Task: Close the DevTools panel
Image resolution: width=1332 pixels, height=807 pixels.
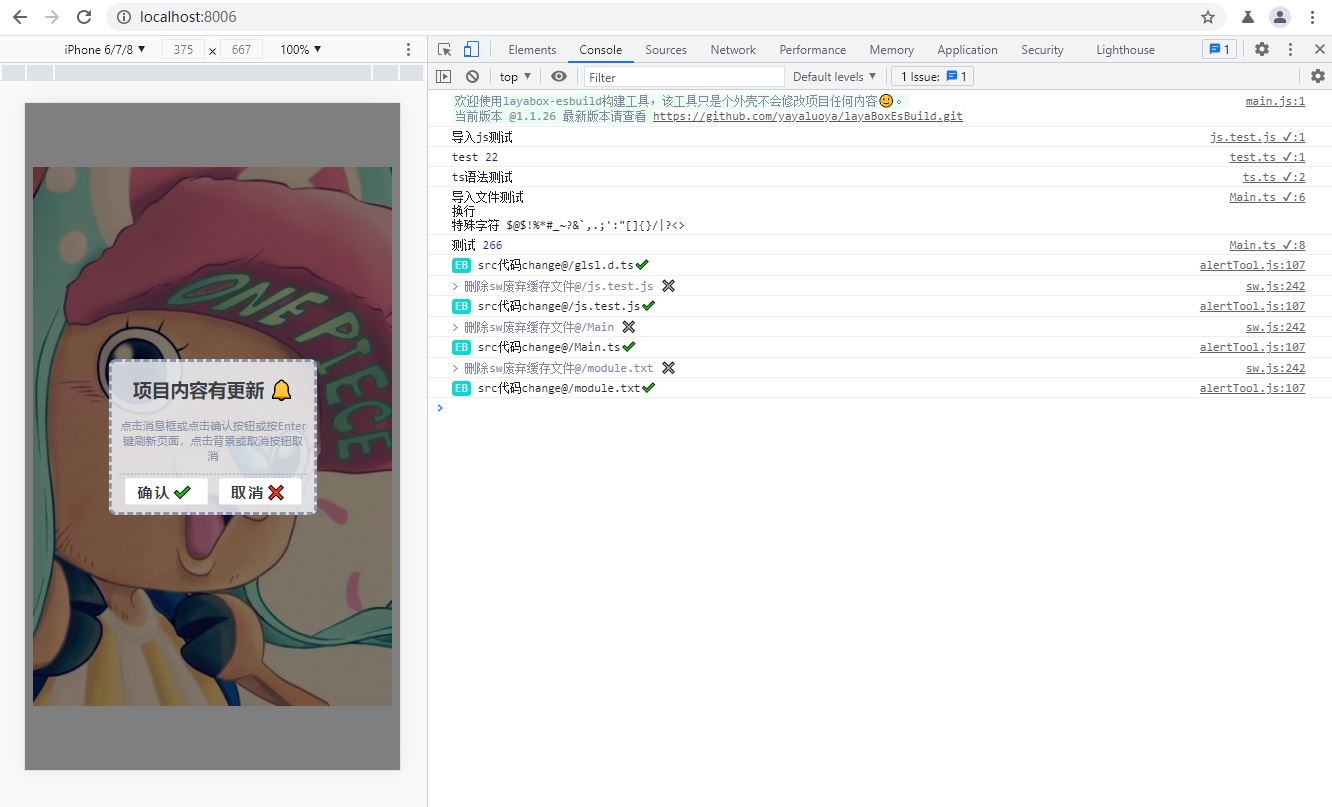Action: pyautogui.click(x=1320, y=49)
